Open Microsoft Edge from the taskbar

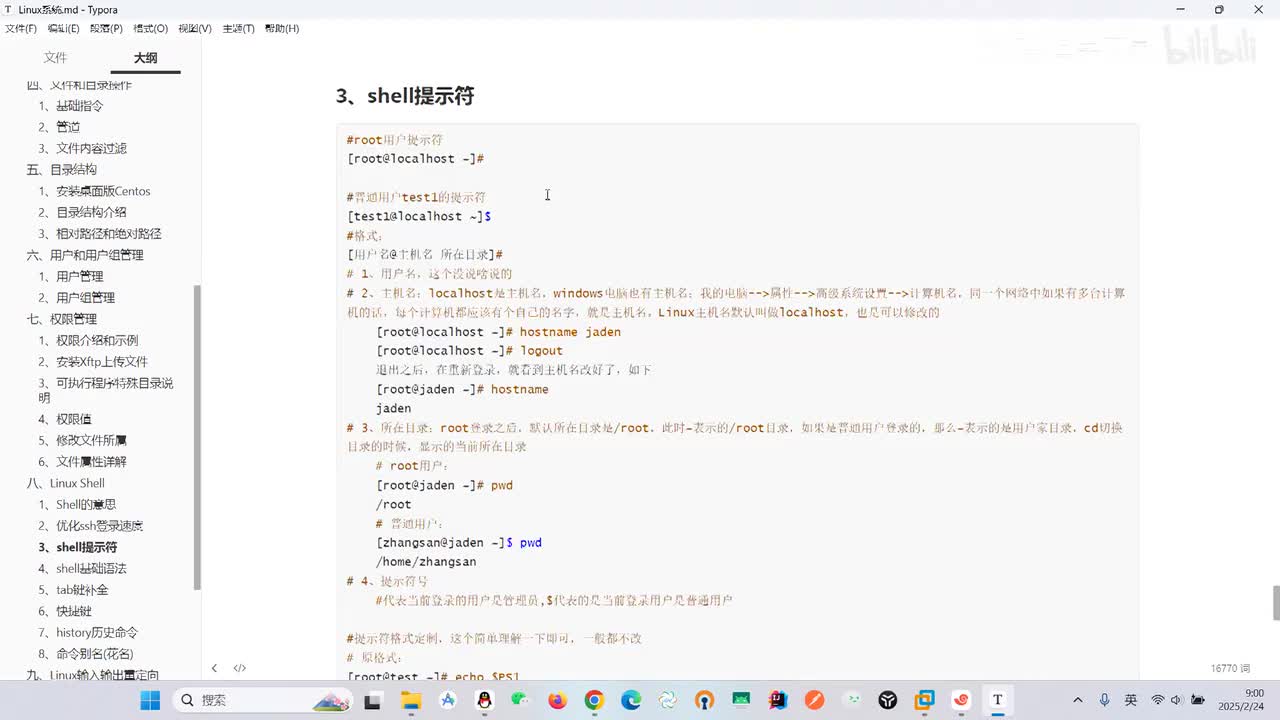point(631,700)
